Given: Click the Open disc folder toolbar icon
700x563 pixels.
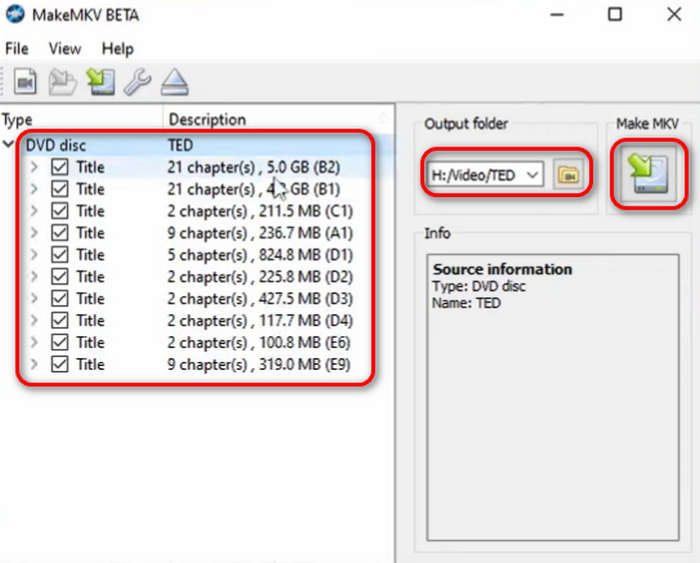Looking at the screenshot, I should click(x=62, y=81).
